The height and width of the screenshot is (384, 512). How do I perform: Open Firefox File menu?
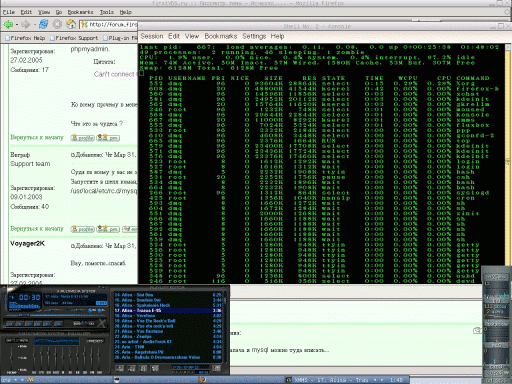coord(9,12)
